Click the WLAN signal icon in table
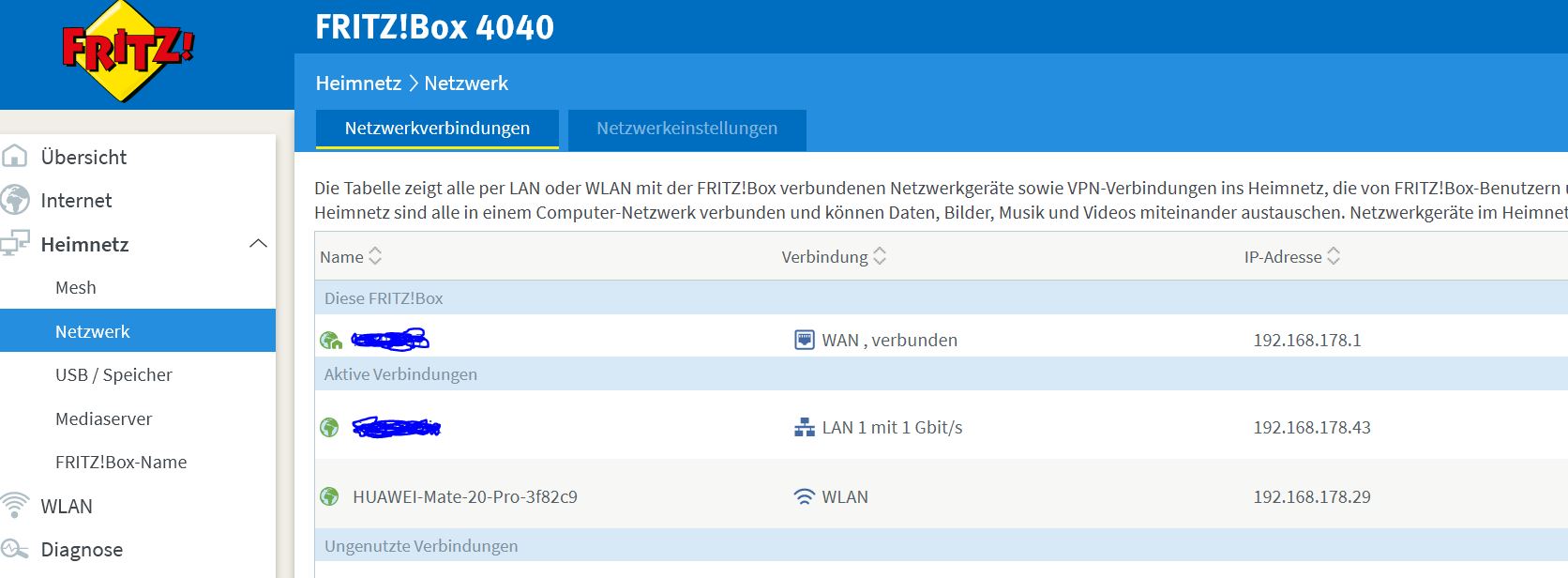The width and height of the screenshot is (1568, 578). [x=805, y=496]
